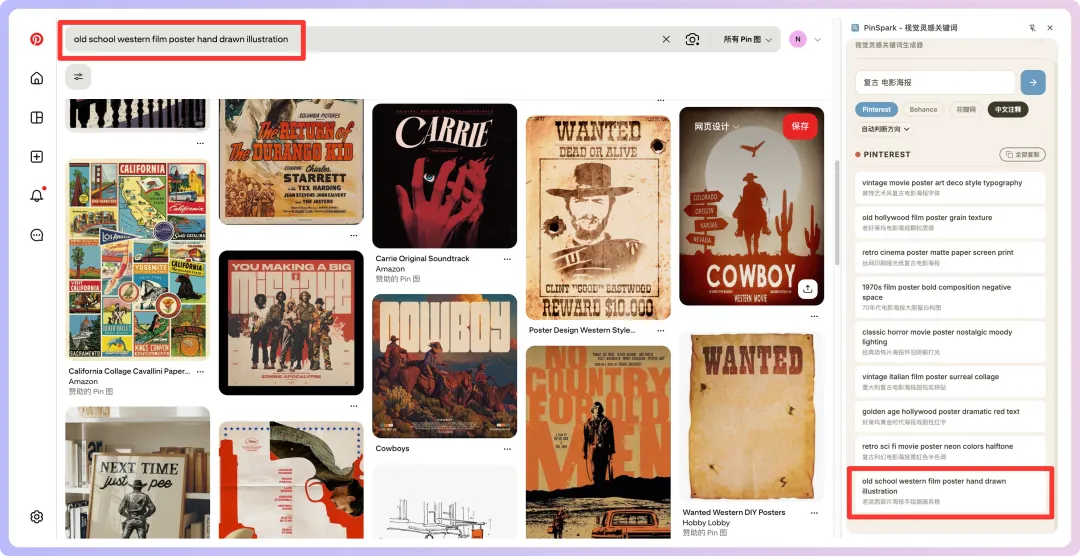Viewport: 1080px width, 556px height.
Task: Select keyword classic horror movie poster nostalgic moody lighting
Action: tap(950, 341)
